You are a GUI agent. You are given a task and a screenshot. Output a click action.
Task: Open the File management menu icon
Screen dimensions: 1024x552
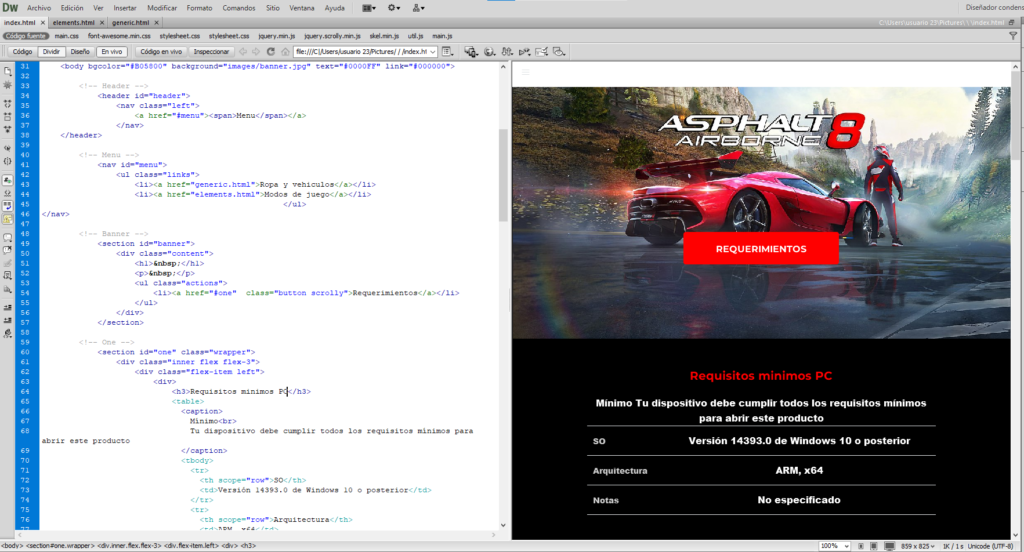[x=507, y=52]
